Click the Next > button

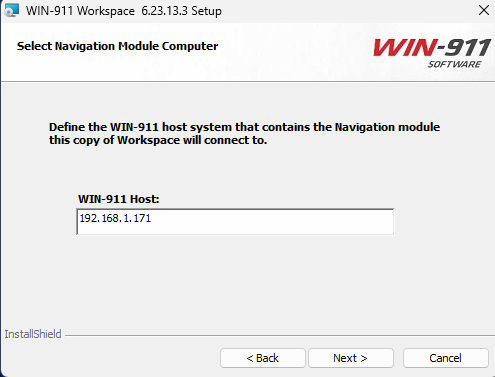351,358
